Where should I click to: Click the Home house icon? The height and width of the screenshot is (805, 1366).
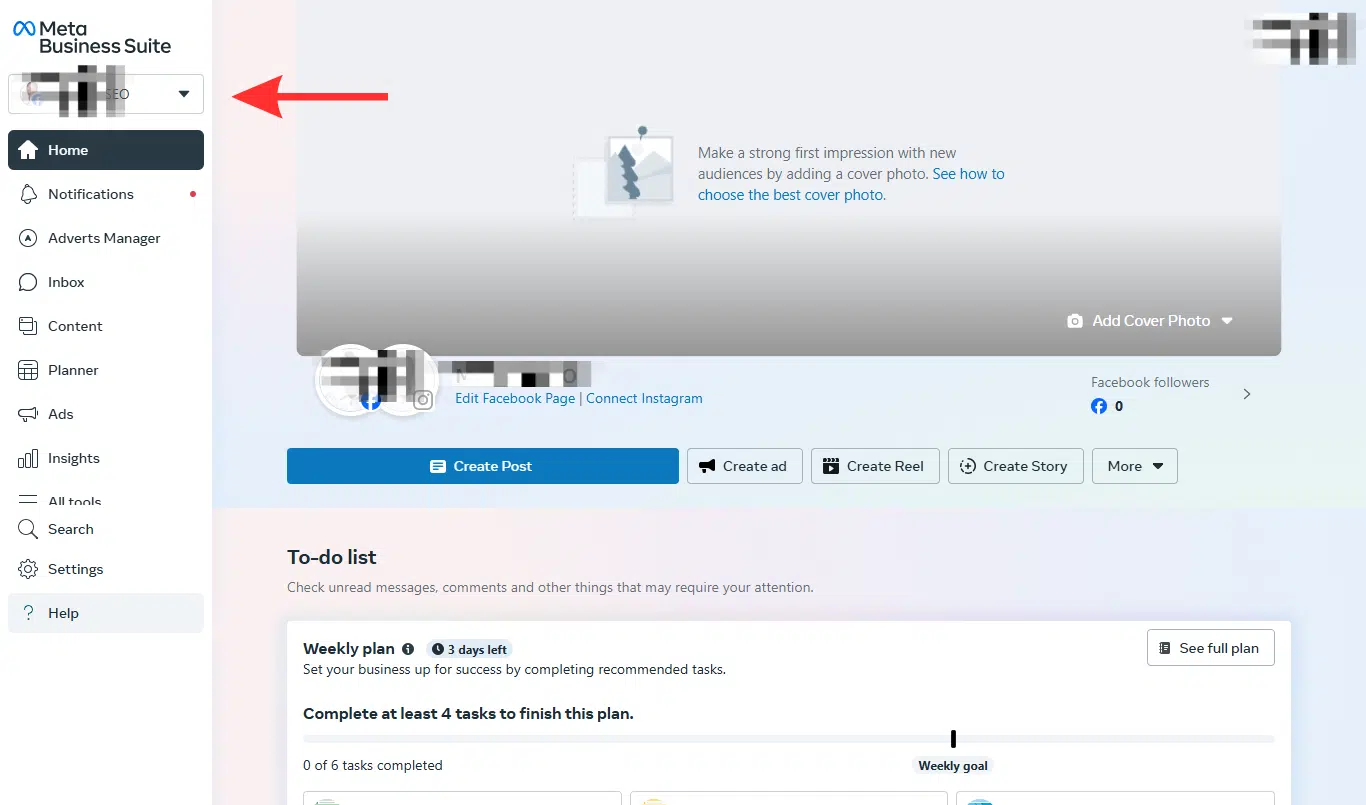click(x=28, y=150)
